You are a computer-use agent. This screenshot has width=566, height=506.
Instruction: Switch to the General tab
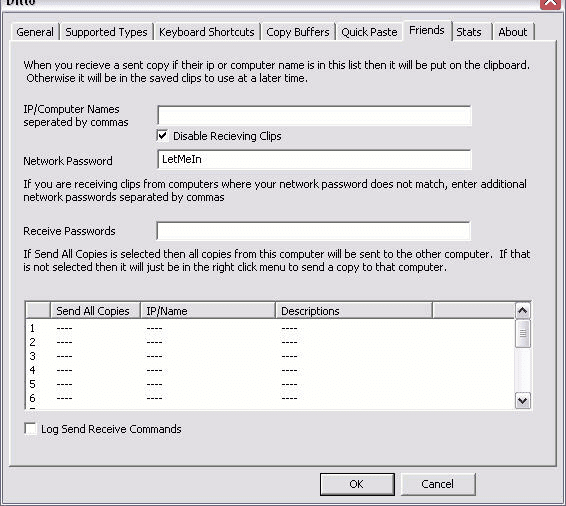coord(35,32)
